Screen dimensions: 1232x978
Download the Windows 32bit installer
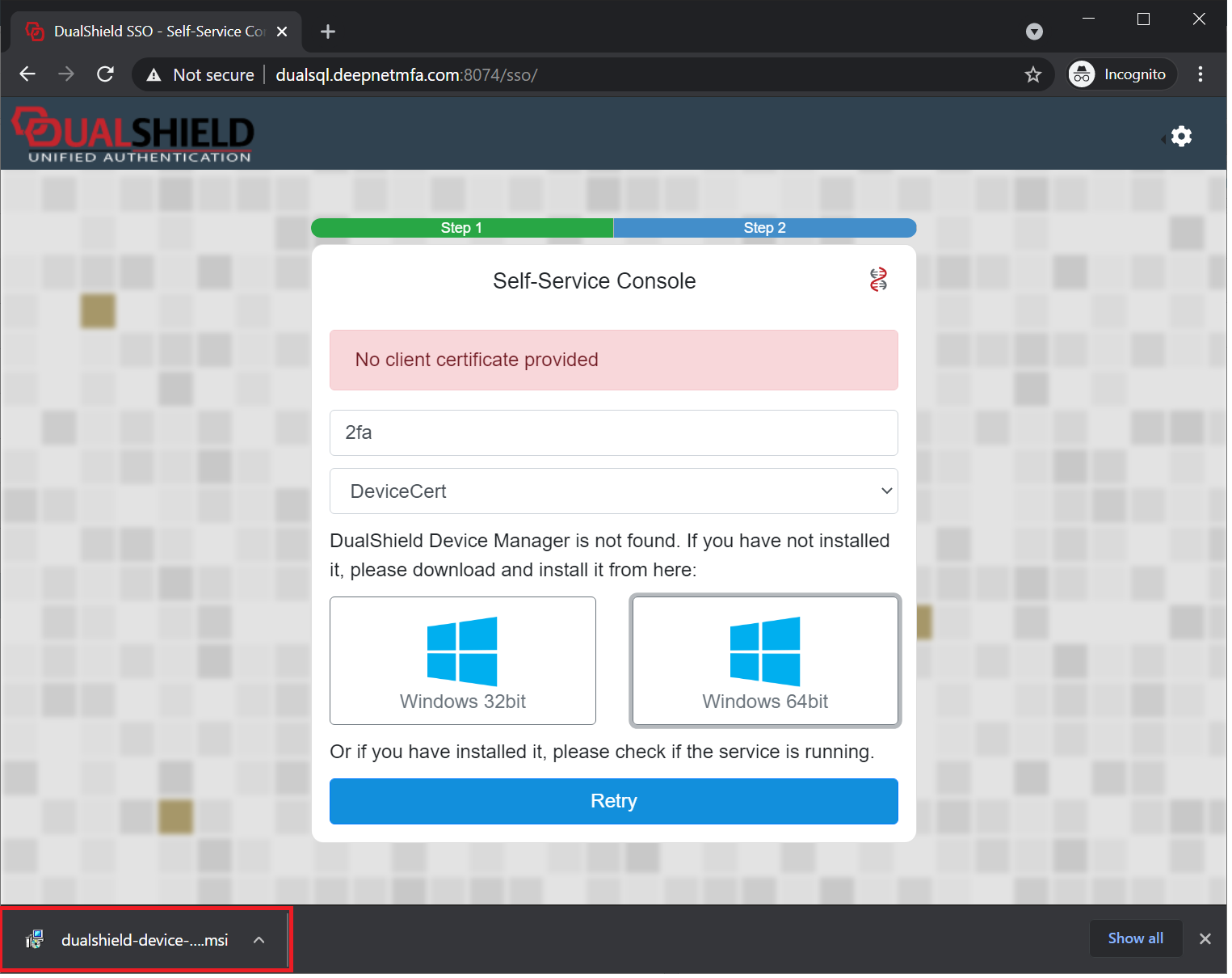[x=462, y=661]
